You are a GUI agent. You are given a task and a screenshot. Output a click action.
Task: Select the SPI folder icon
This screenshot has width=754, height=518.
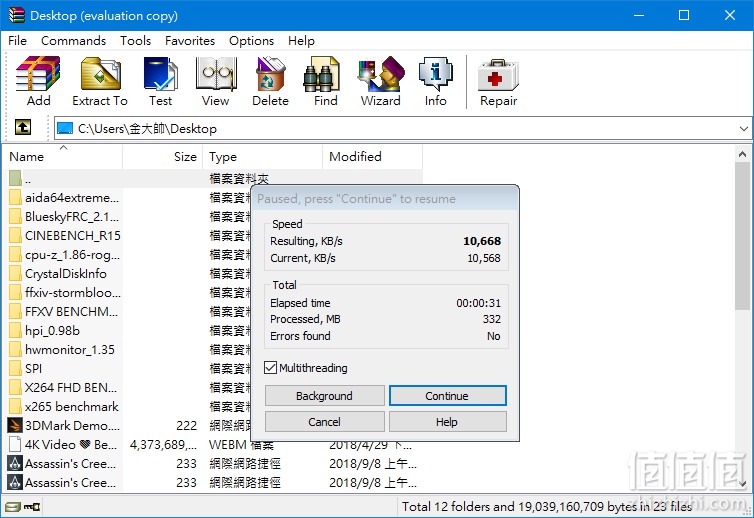point(15,368)
